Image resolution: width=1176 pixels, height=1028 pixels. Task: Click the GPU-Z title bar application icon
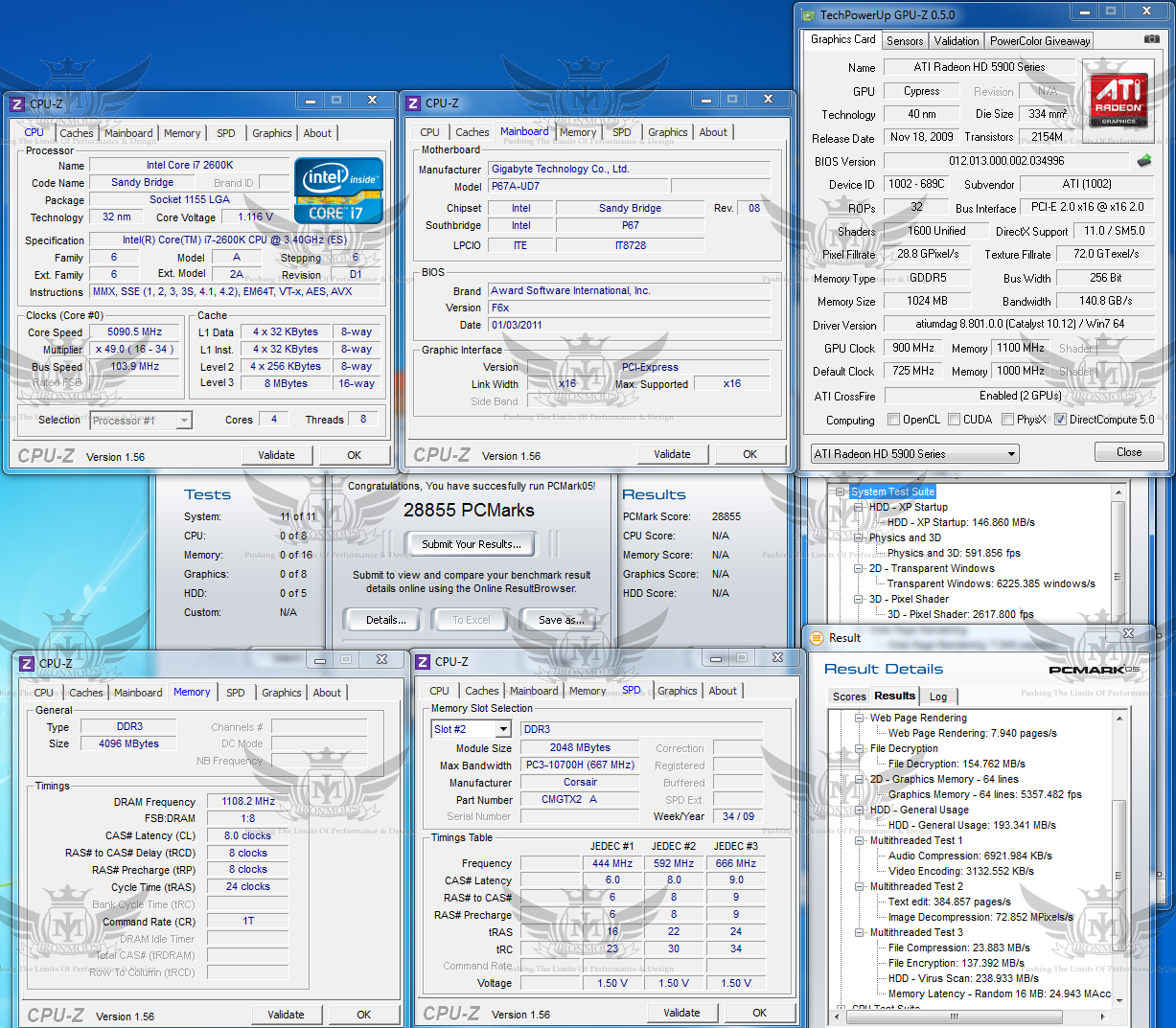[807, 14]
